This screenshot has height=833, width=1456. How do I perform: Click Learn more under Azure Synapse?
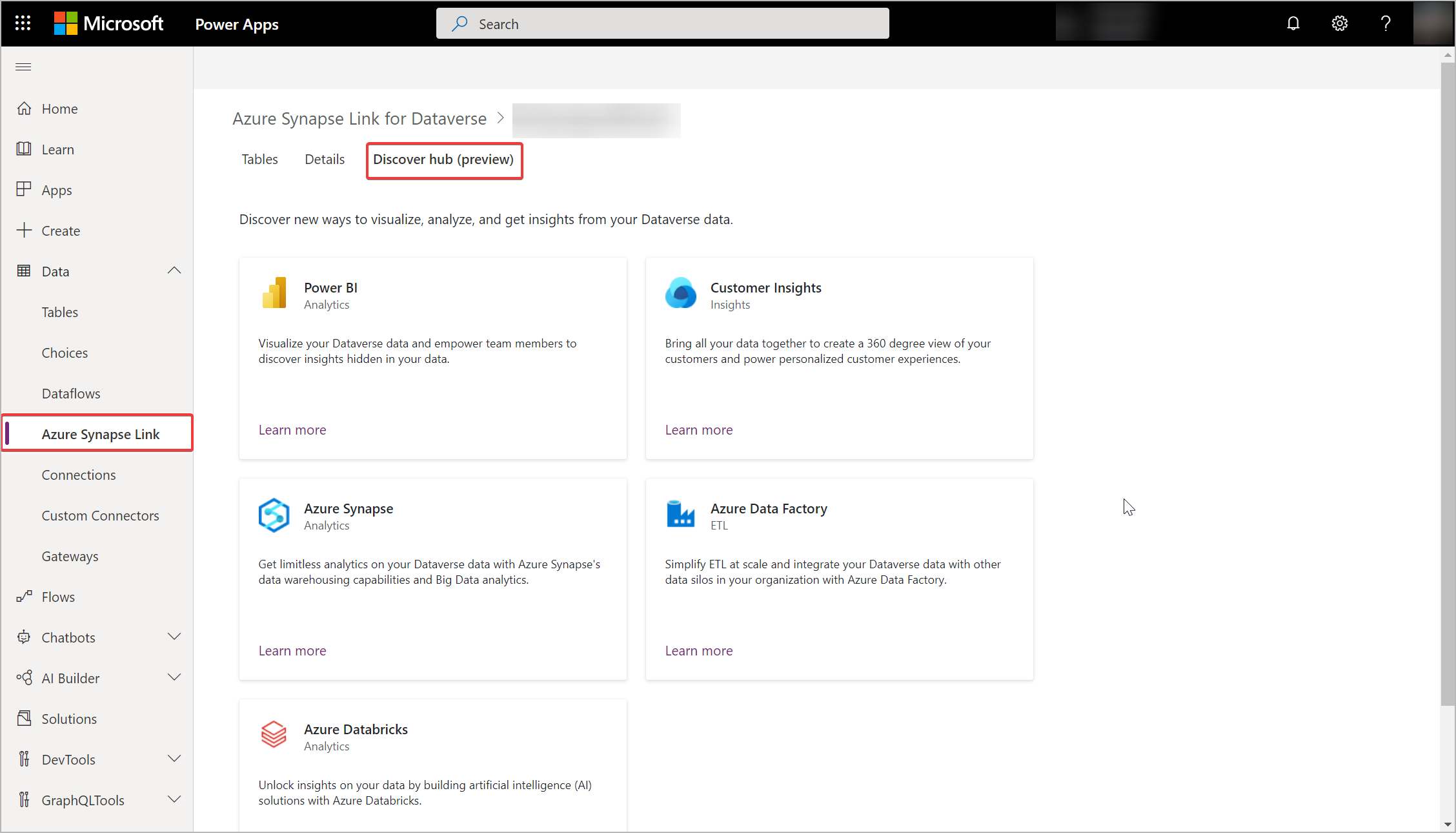click(x=292, y=650)
